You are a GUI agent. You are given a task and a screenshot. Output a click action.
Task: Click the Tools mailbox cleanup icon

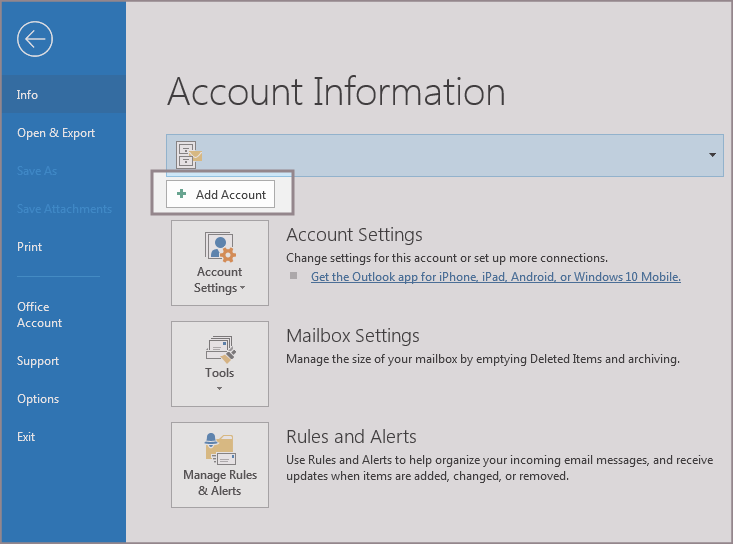219,348
